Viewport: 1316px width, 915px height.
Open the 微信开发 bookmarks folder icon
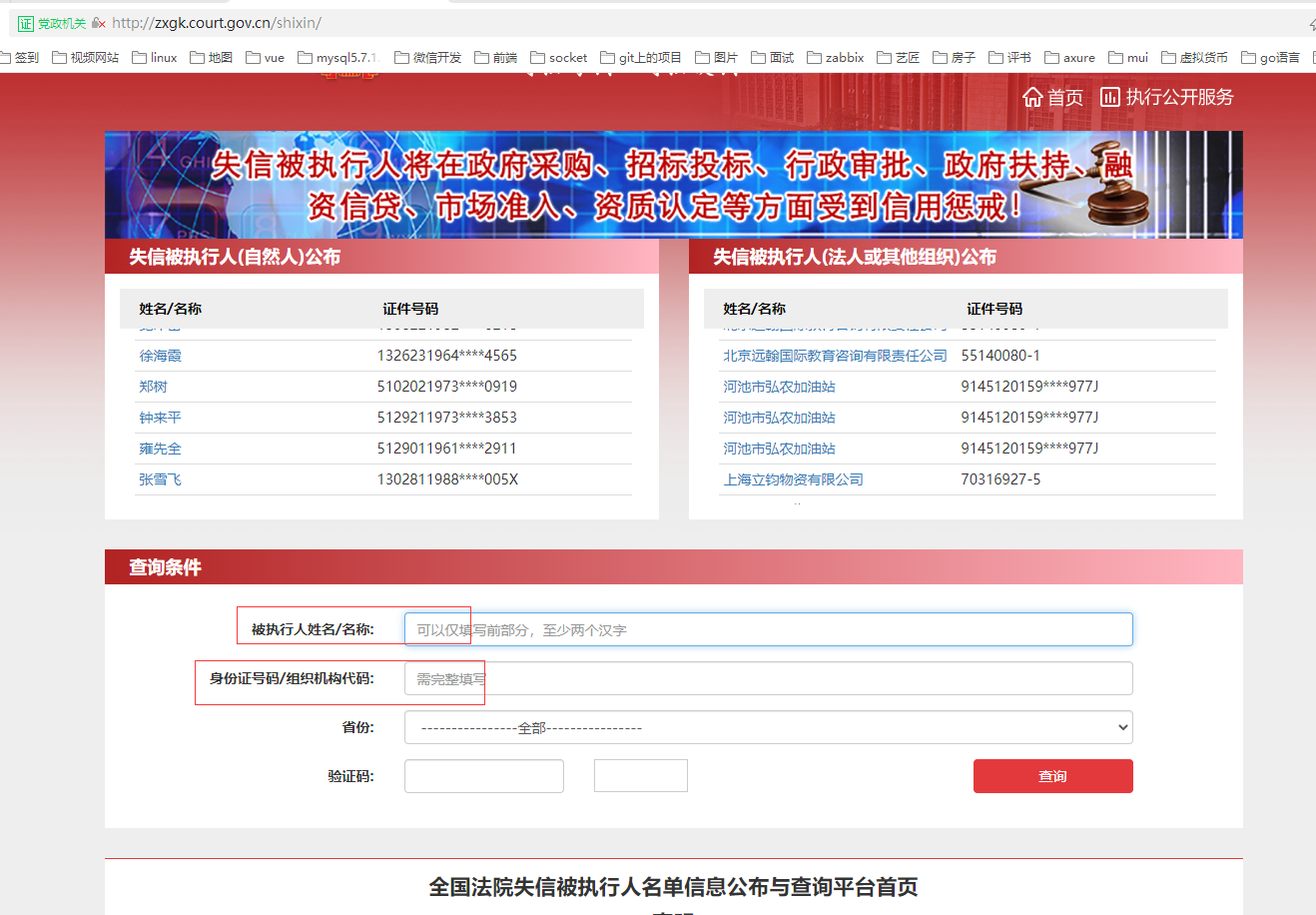coord(401,57)
